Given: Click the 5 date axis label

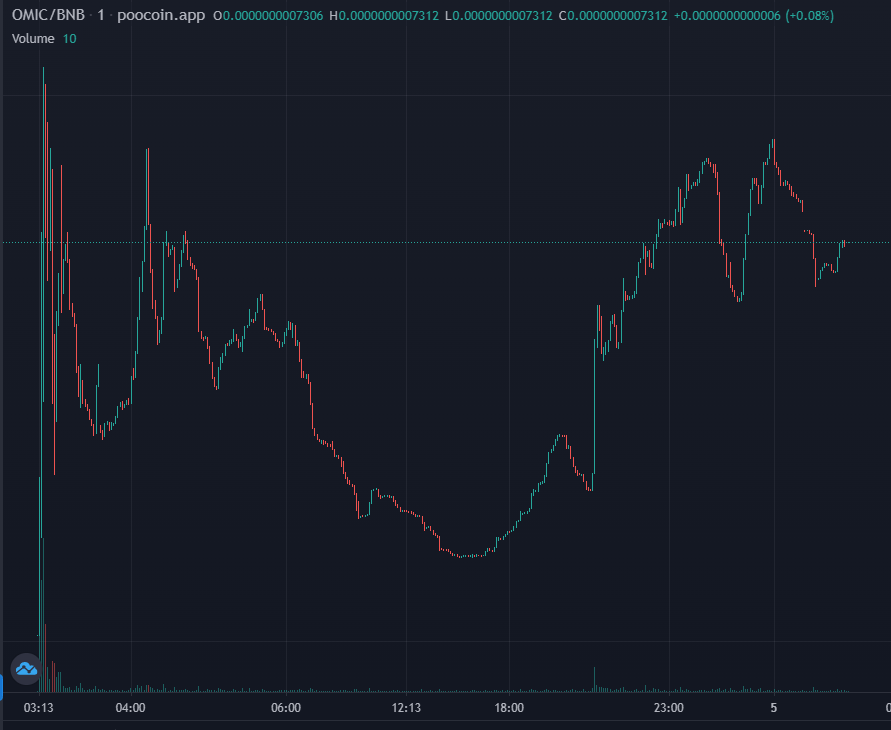Looking at the screenshot, I should (x=773, y=708).
